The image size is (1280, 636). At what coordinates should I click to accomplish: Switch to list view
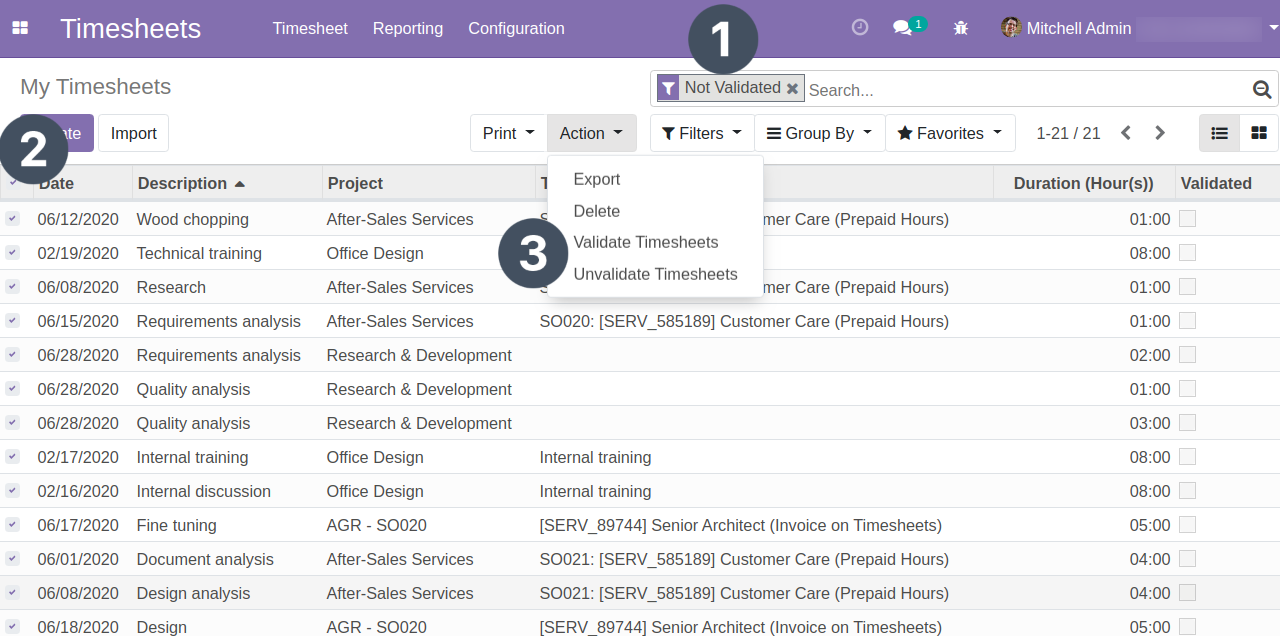tap(1219, 133)
